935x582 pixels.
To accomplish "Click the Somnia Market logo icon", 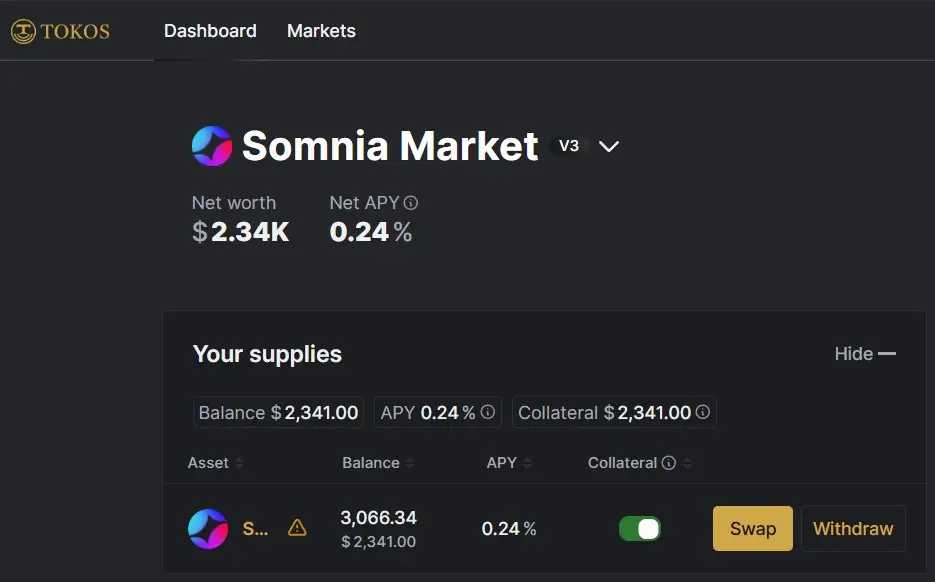I will (x=212, y=146).
